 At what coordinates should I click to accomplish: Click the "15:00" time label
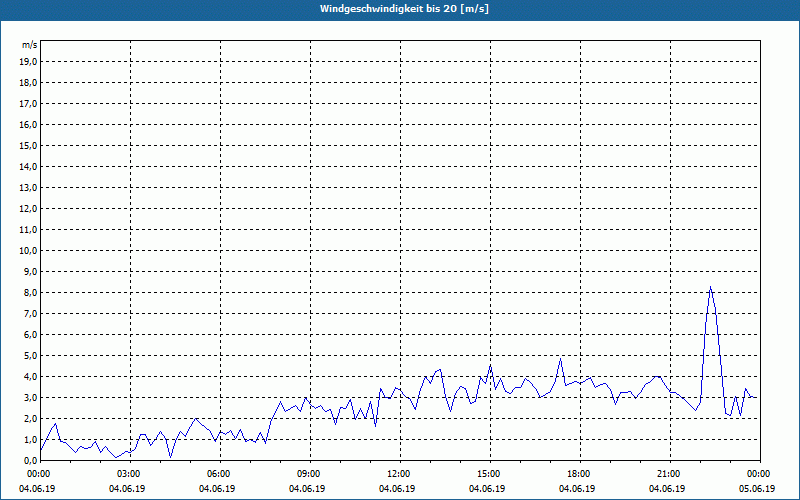pyautogui.click(x=490, y=474)
